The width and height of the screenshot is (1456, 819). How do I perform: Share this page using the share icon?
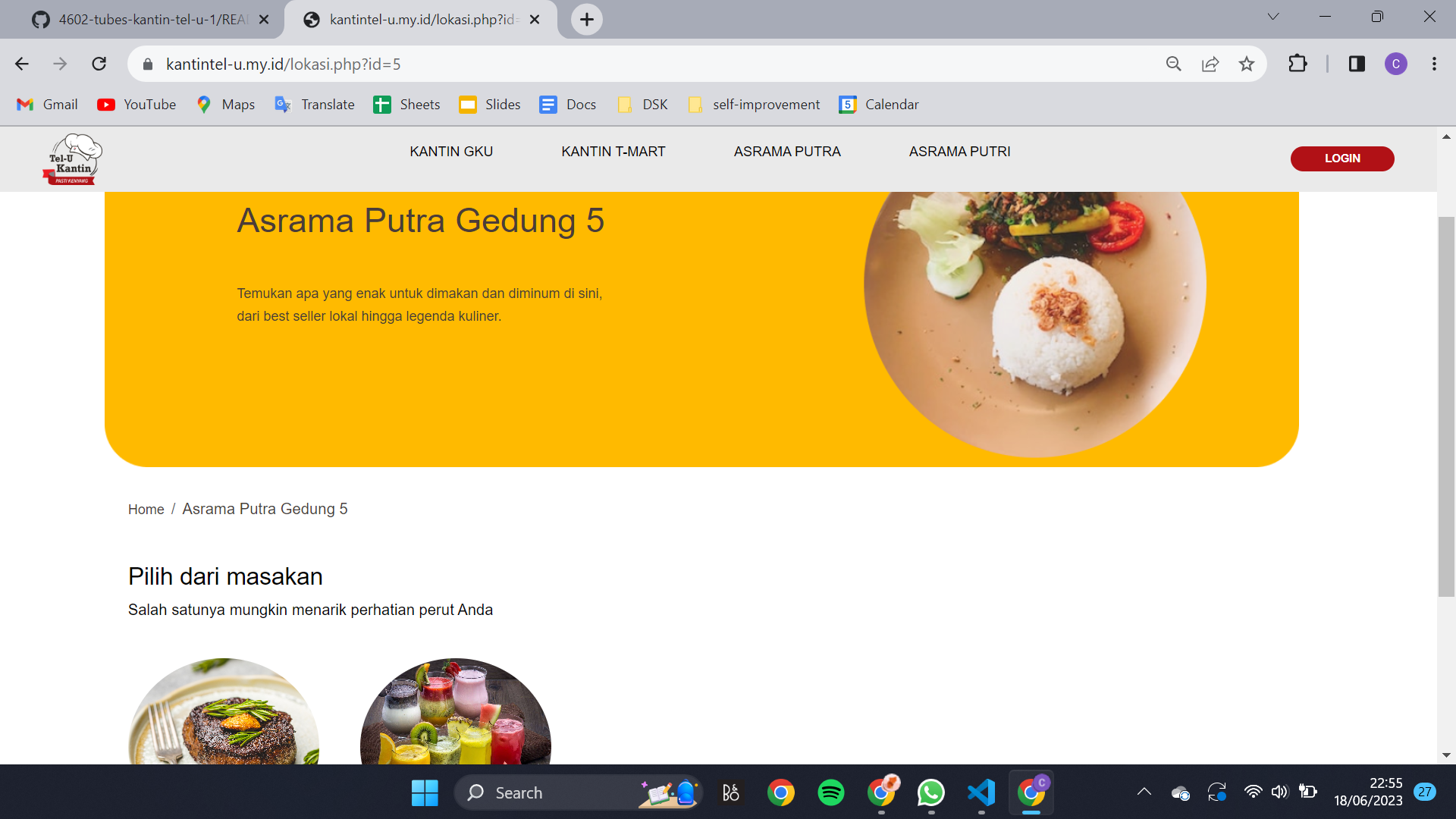pyautogui.click(x=1210, y=64)
